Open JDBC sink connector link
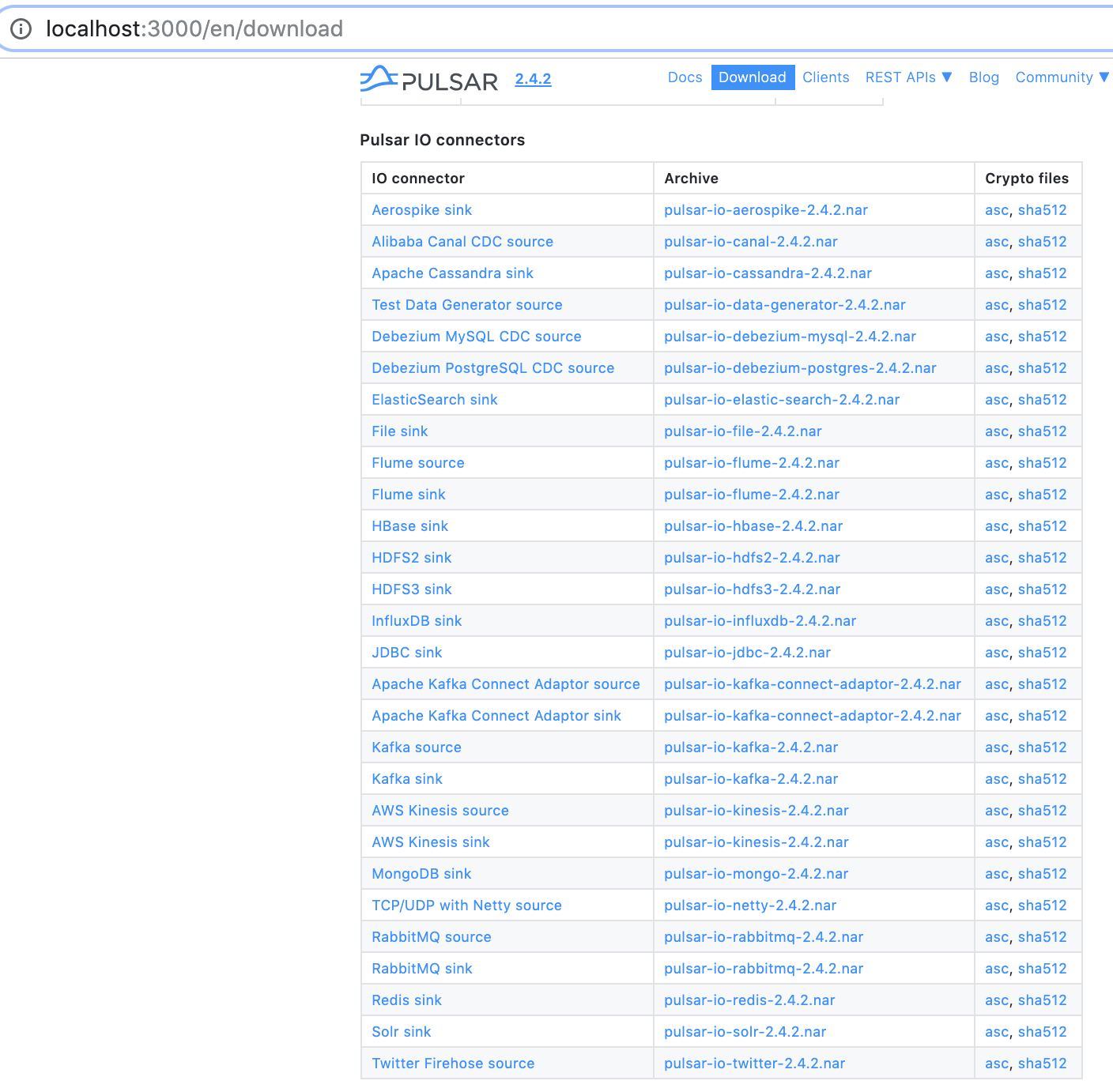 [407, 653]
